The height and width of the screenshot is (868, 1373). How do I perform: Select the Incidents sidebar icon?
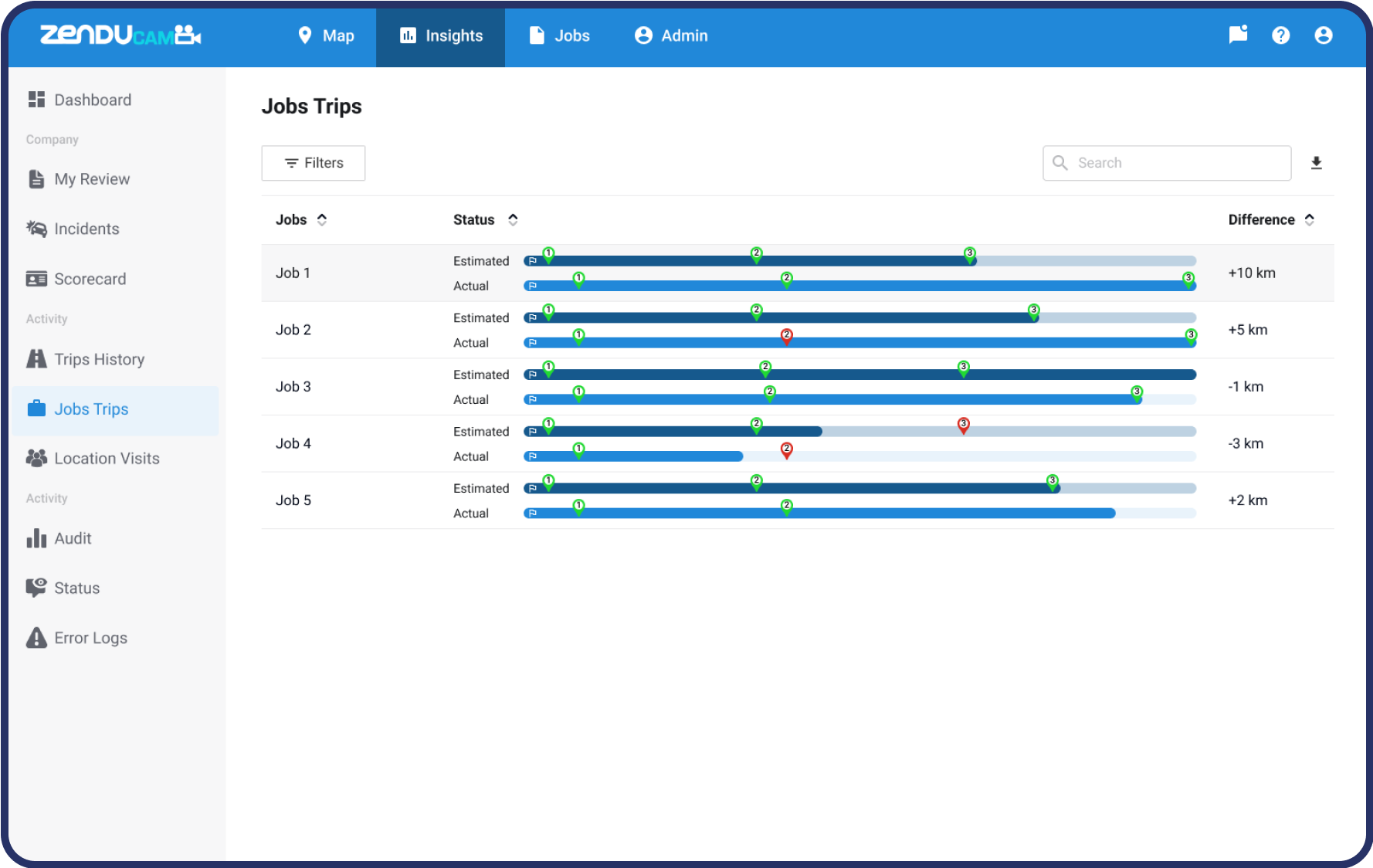(36, 229)
